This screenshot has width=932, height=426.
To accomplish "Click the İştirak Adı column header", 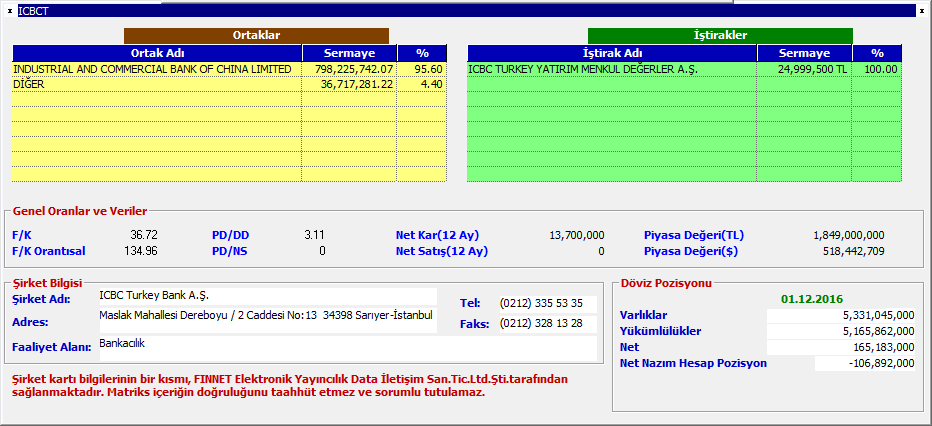I will point(612,53).
